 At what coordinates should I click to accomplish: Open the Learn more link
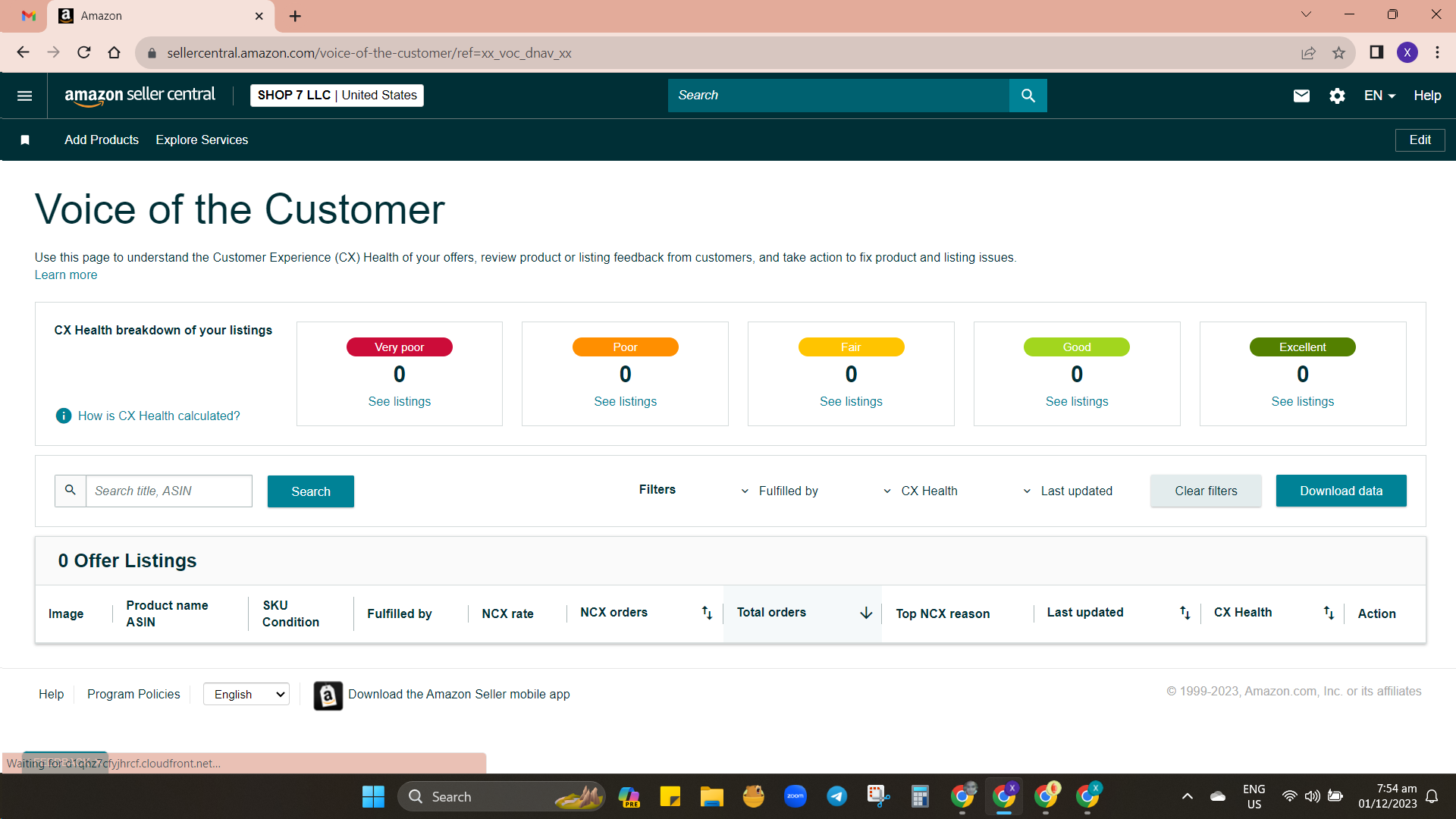(66, 275)
